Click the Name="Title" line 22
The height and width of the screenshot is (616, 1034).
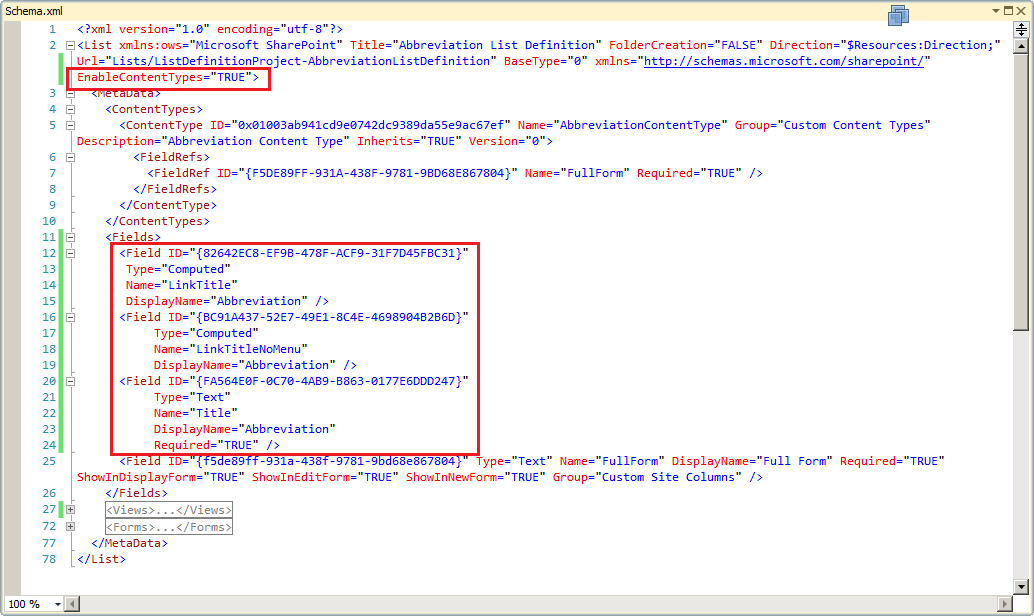point(195,413)
